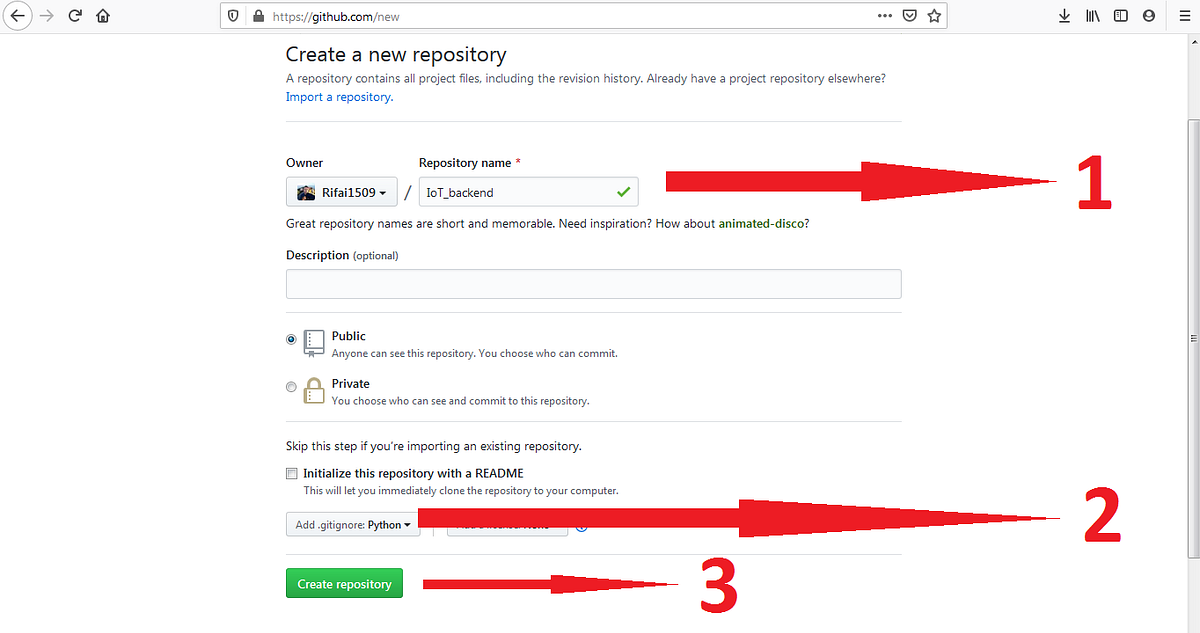Select the Public repository option

click(x=291, y=339)
